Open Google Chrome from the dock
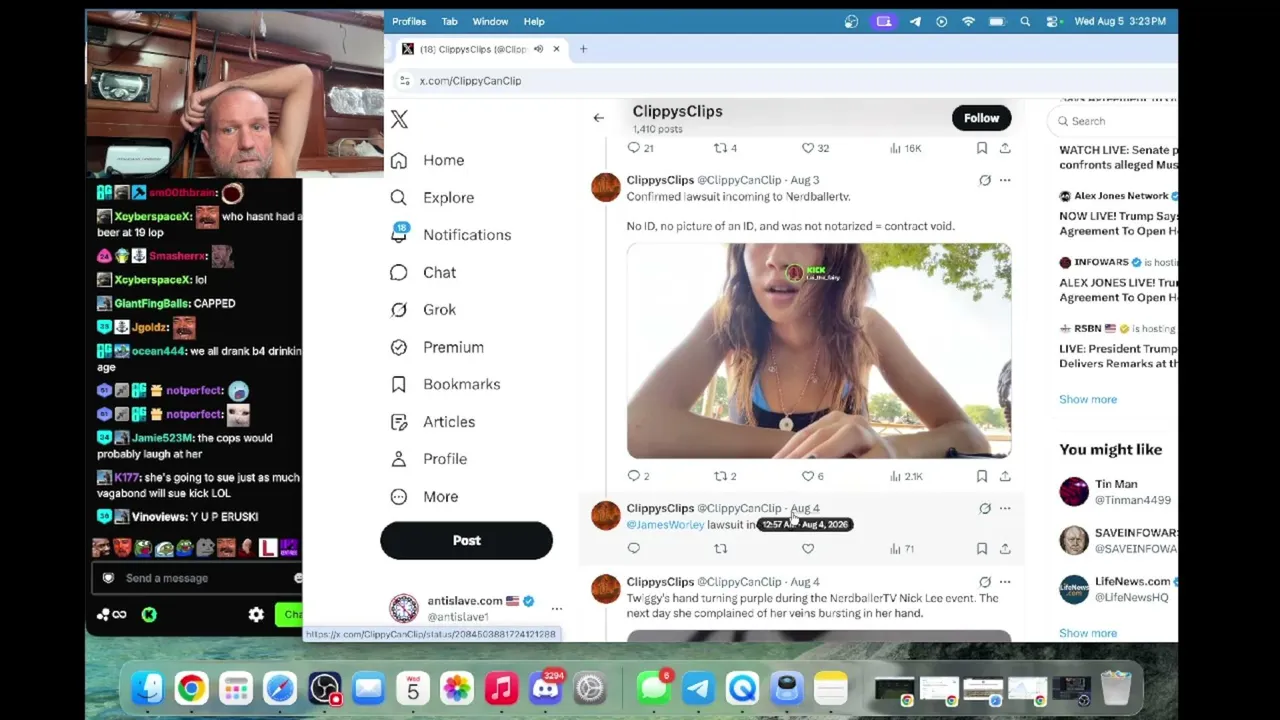This screenshot has width=1280, height=720. point(190,688)
